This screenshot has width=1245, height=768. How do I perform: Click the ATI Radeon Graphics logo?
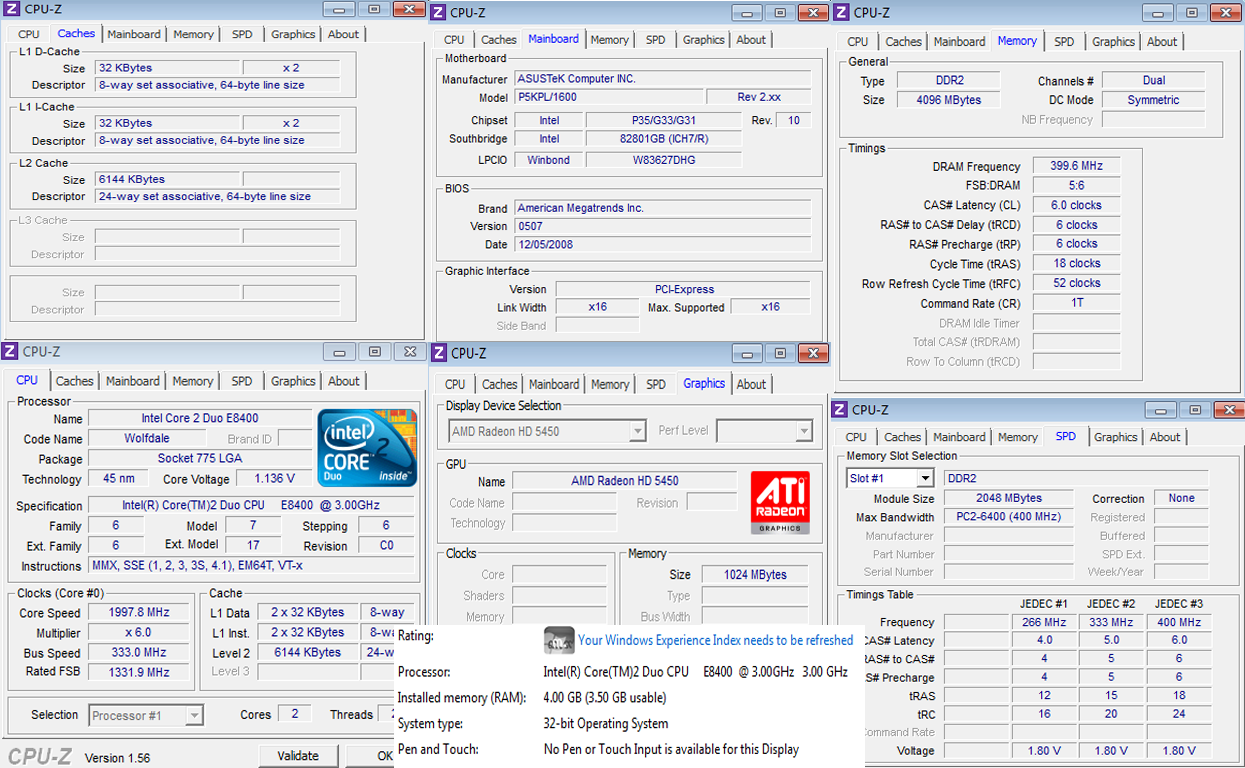point(780,503)
